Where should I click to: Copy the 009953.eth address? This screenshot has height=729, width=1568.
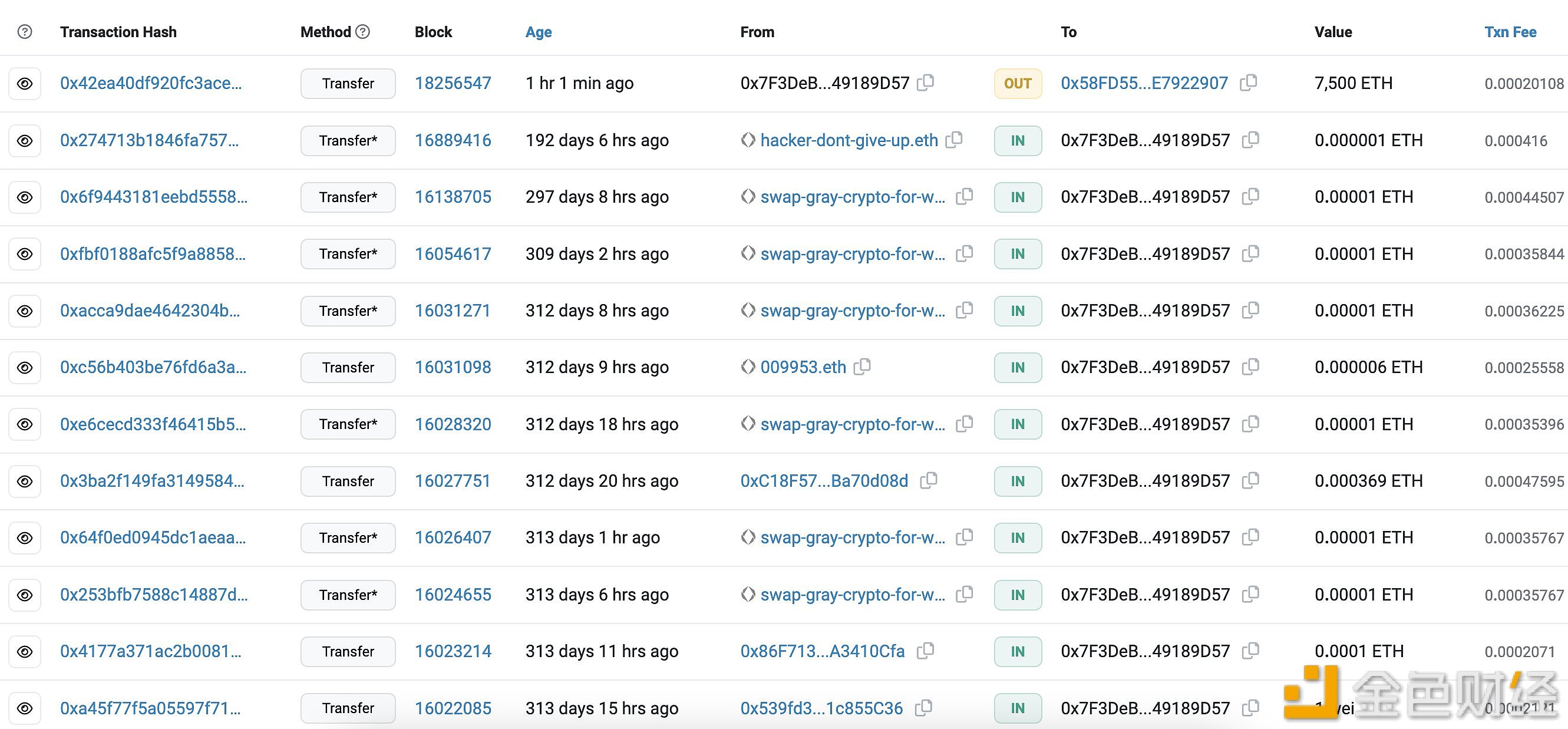[862, 367]
